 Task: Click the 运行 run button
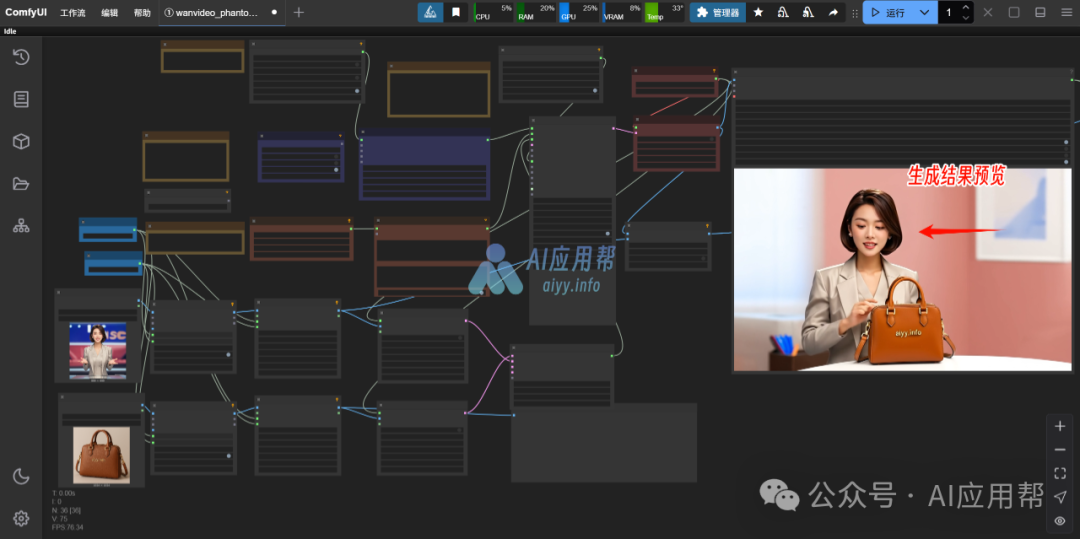click(x=888, y=12)
